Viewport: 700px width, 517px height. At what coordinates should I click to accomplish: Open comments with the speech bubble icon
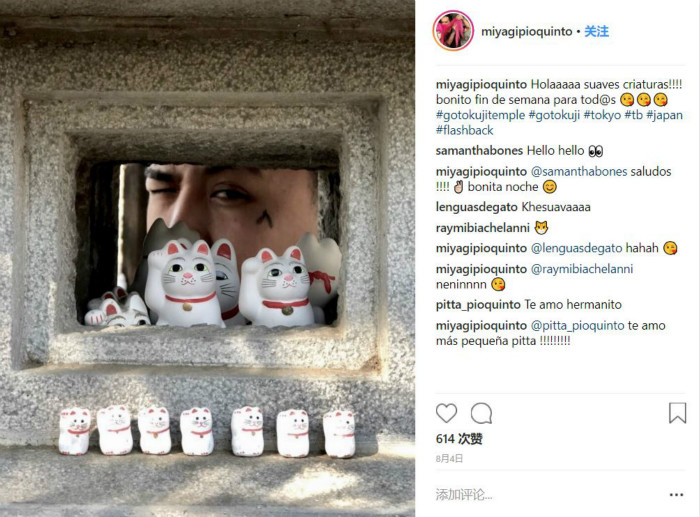(x=481, y=413)
